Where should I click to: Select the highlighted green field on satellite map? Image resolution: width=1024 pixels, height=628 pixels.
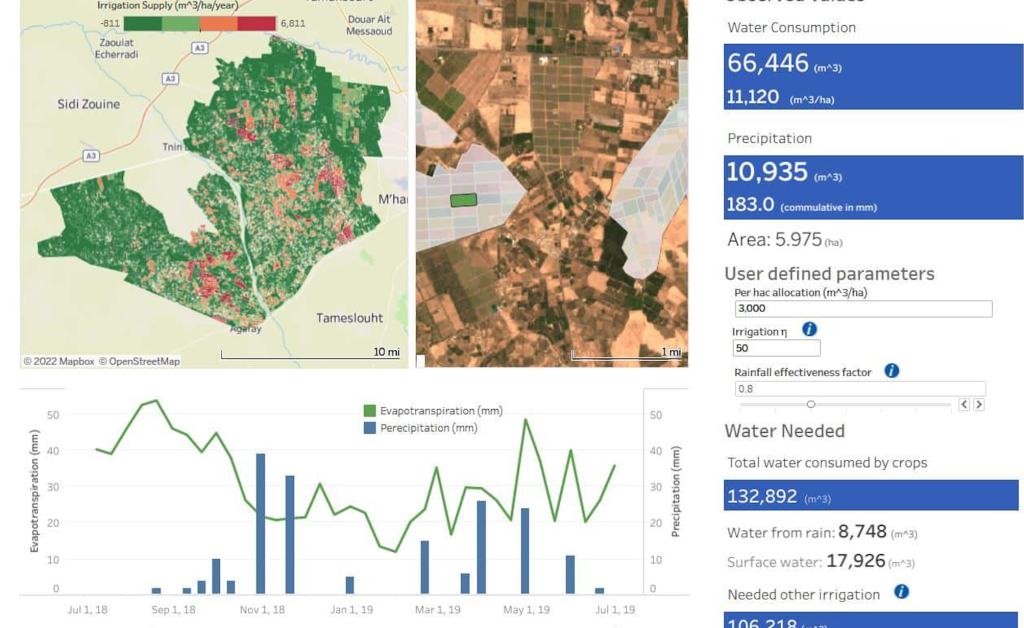464,200
